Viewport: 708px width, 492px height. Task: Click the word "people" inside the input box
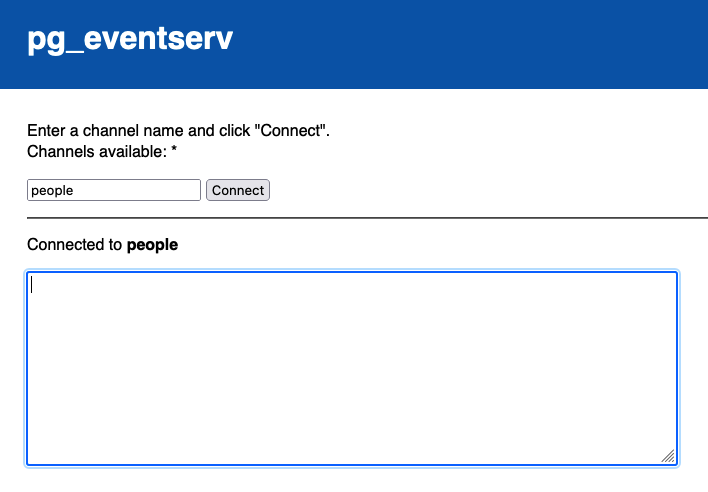[x=52, y=191]
